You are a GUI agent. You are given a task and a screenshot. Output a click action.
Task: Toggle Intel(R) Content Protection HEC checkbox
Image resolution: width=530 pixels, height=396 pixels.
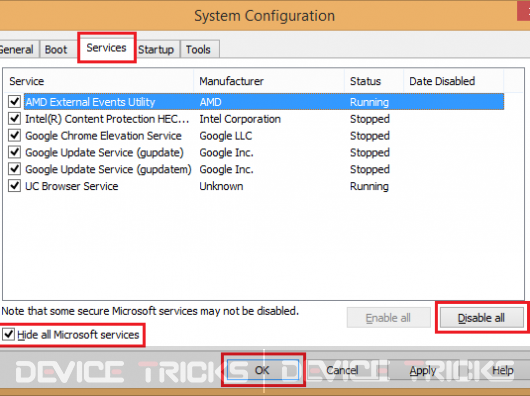(x=14, y=118)
